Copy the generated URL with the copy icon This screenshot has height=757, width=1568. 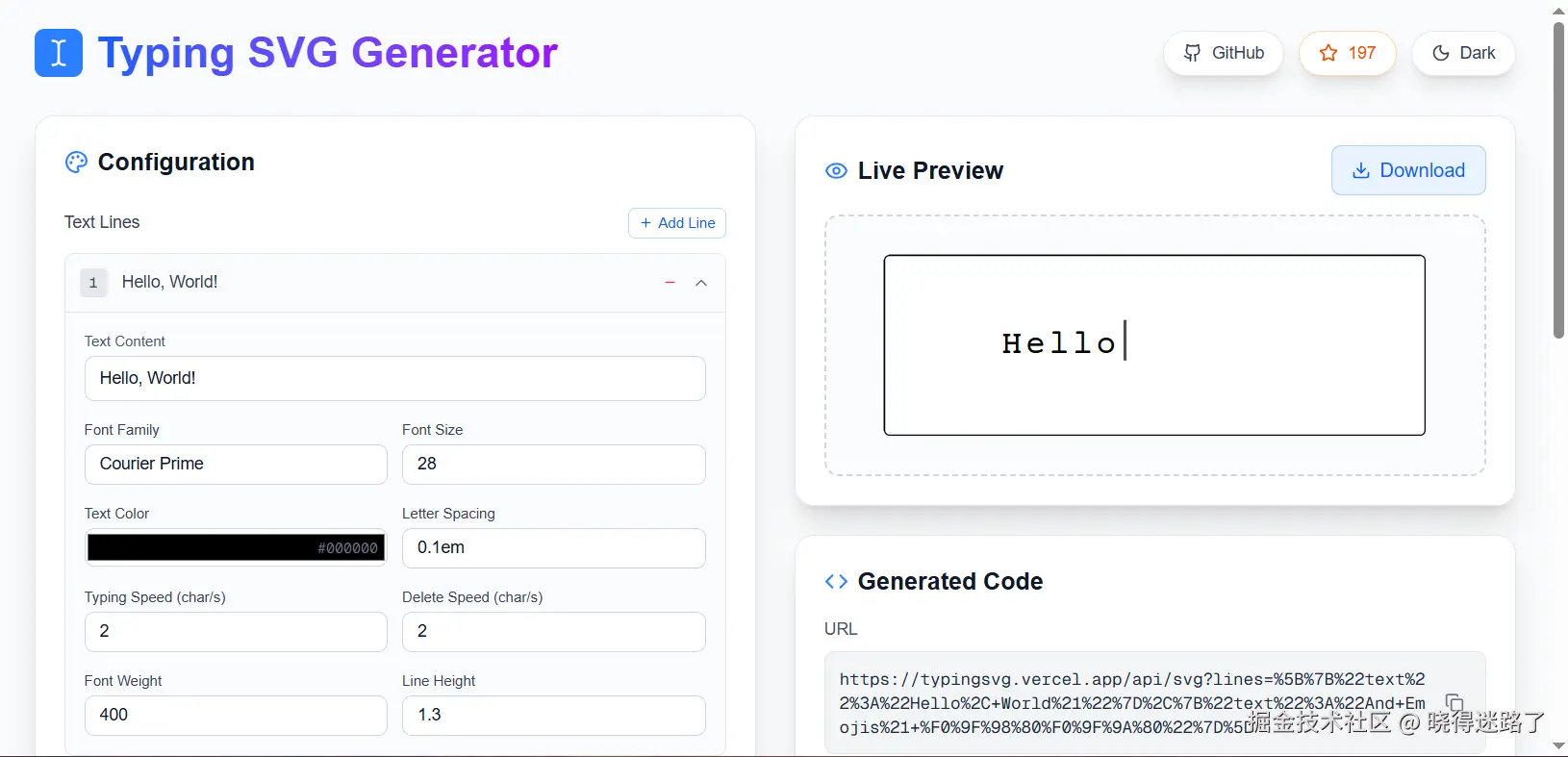[x=1454, y=703]
